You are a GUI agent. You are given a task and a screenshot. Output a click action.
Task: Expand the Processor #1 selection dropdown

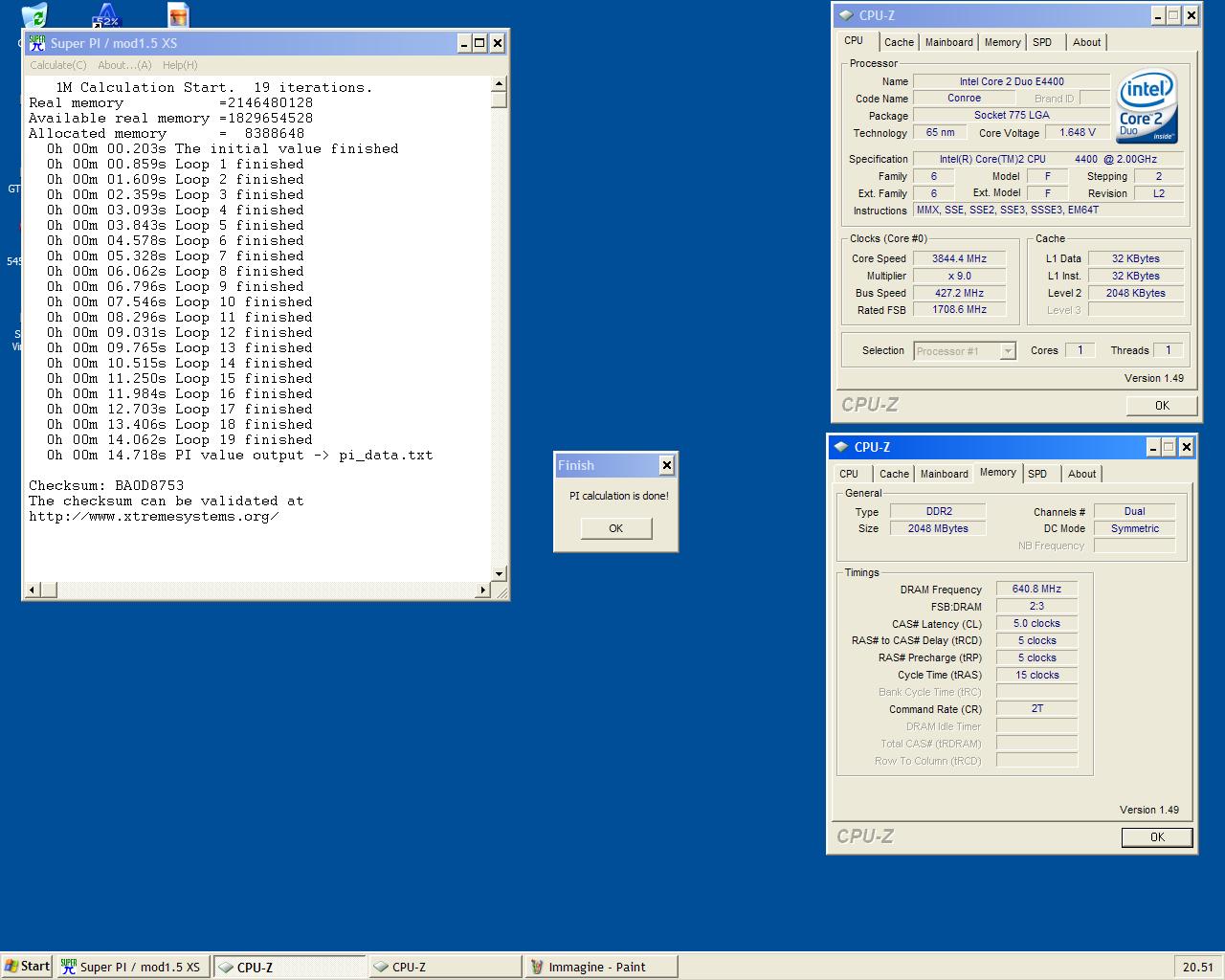[x=1007, y=351]
